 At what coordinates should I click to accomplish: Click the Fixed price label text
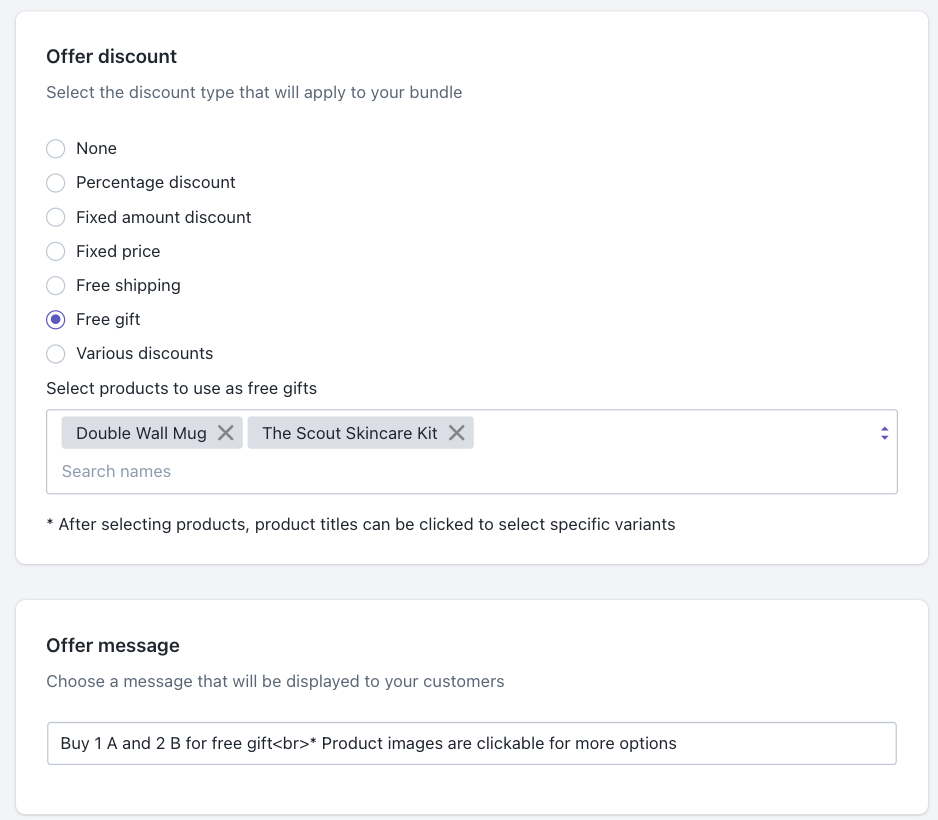[118, 252]
